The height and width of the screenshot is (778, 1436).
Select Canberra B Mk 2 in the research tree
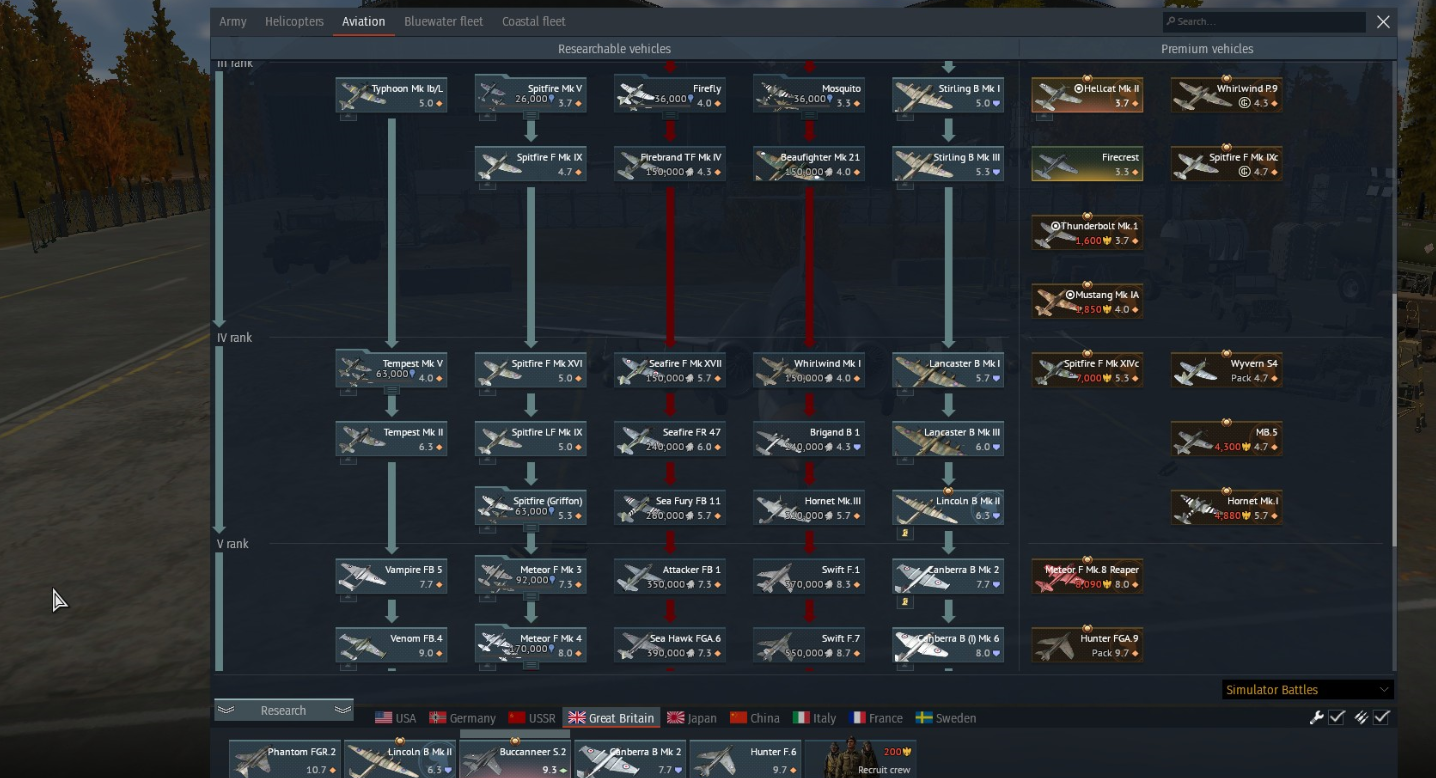[x=948, y=578]
